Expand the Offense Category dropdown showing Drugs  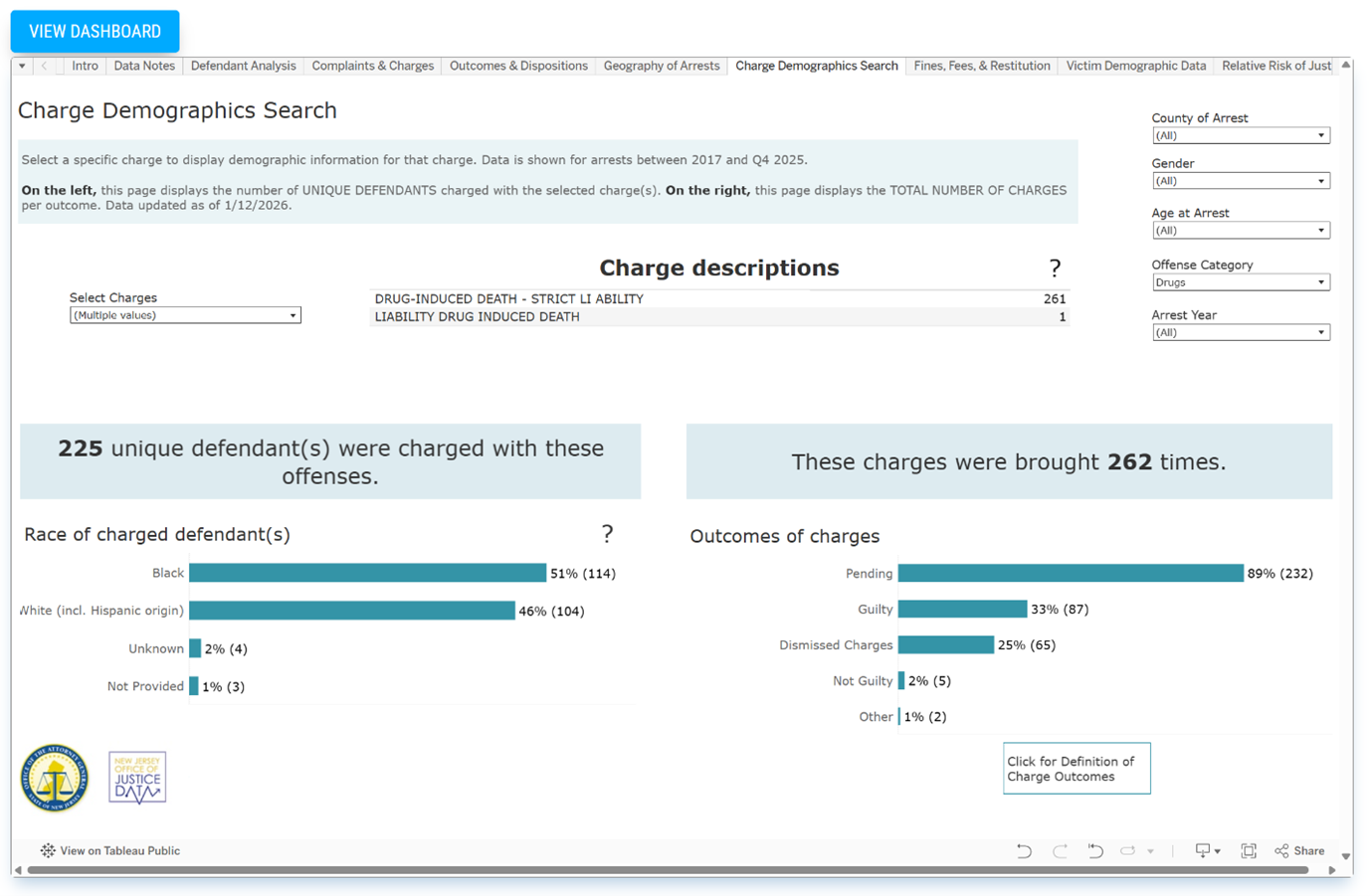point(1240,283)
